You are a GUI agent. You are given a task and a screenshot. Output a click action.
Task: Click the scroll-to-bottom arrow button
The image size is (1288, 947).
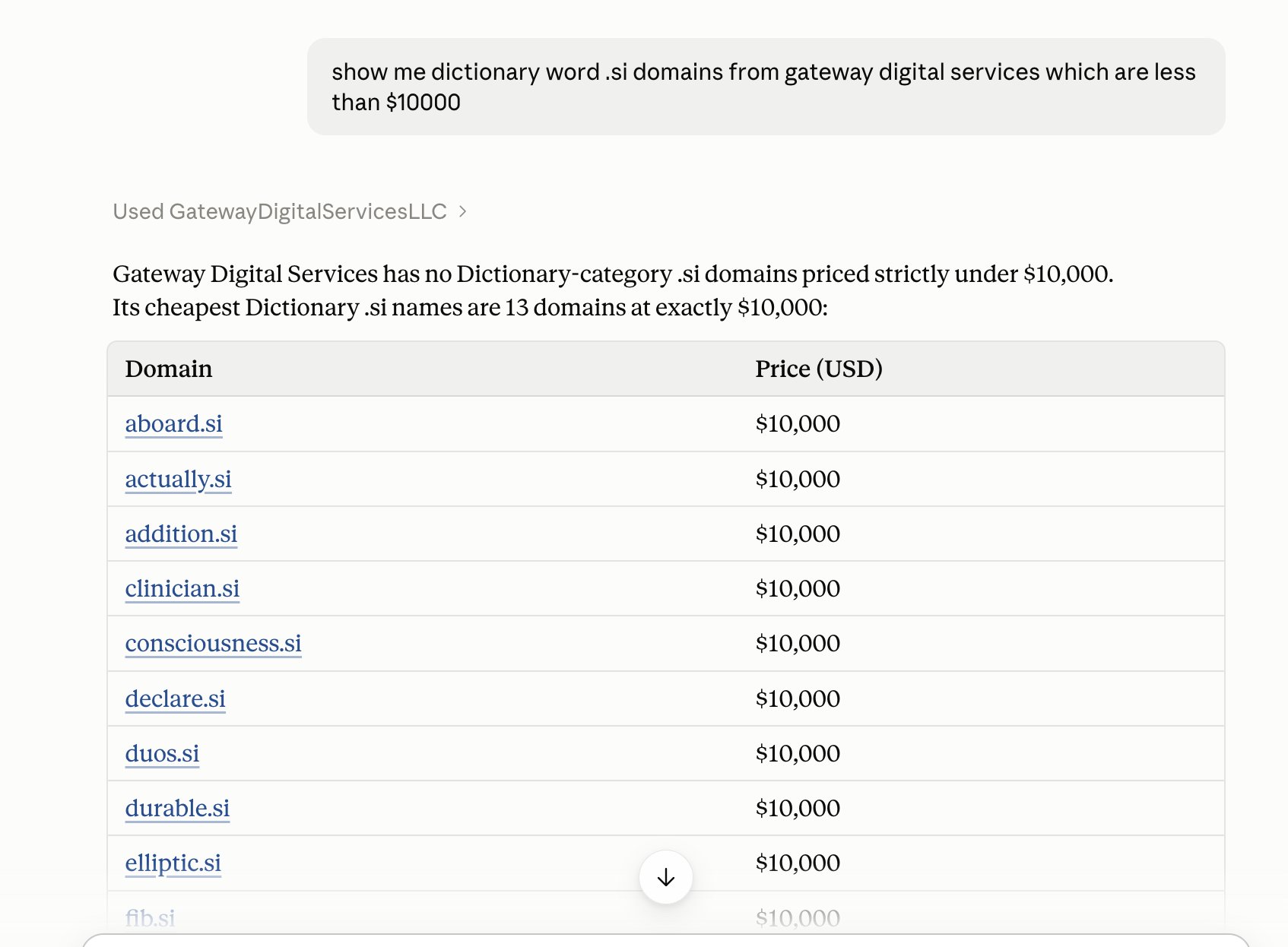666,877
